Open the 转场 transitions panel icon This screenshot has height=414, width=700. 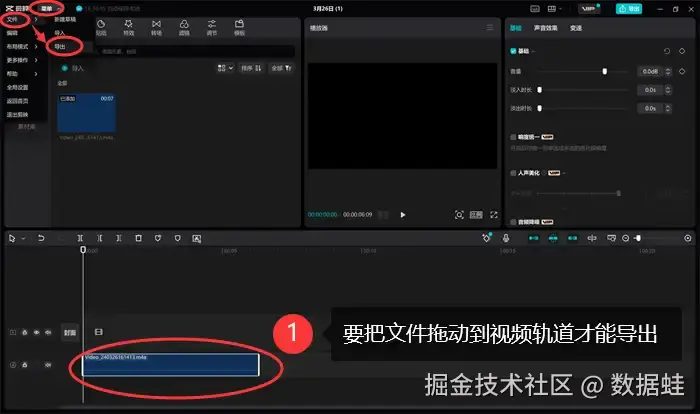click(156, 27)
